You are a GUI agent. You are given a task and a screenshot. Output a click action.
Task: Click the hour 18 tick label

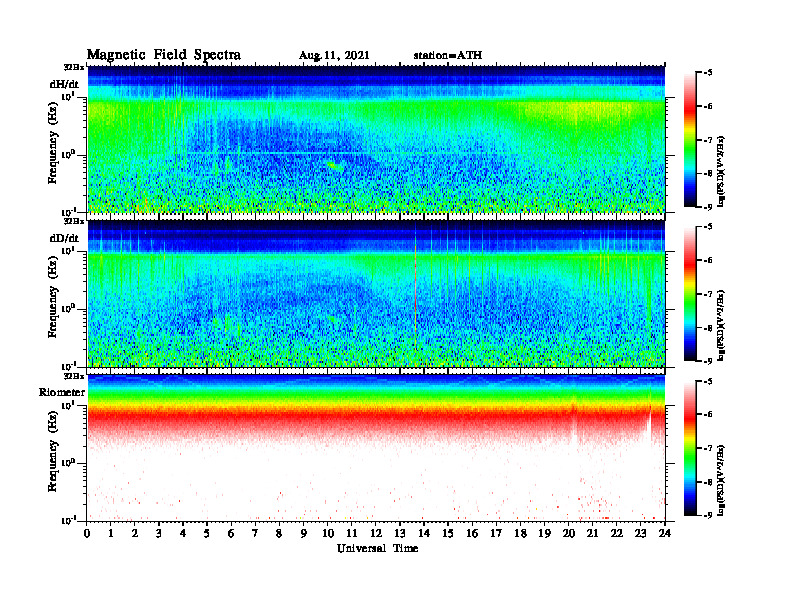pyautogui.click(x=520, y=533)
